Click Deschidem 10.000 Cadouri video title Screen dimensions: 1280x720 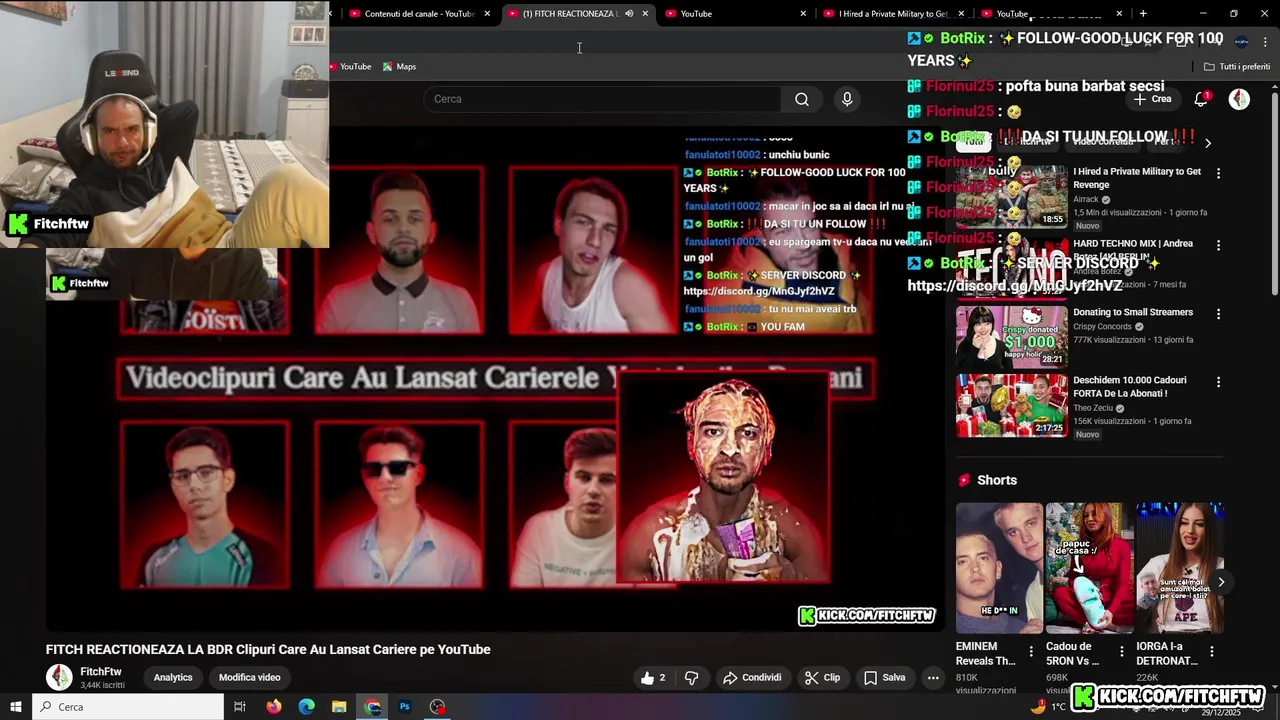1130,387
